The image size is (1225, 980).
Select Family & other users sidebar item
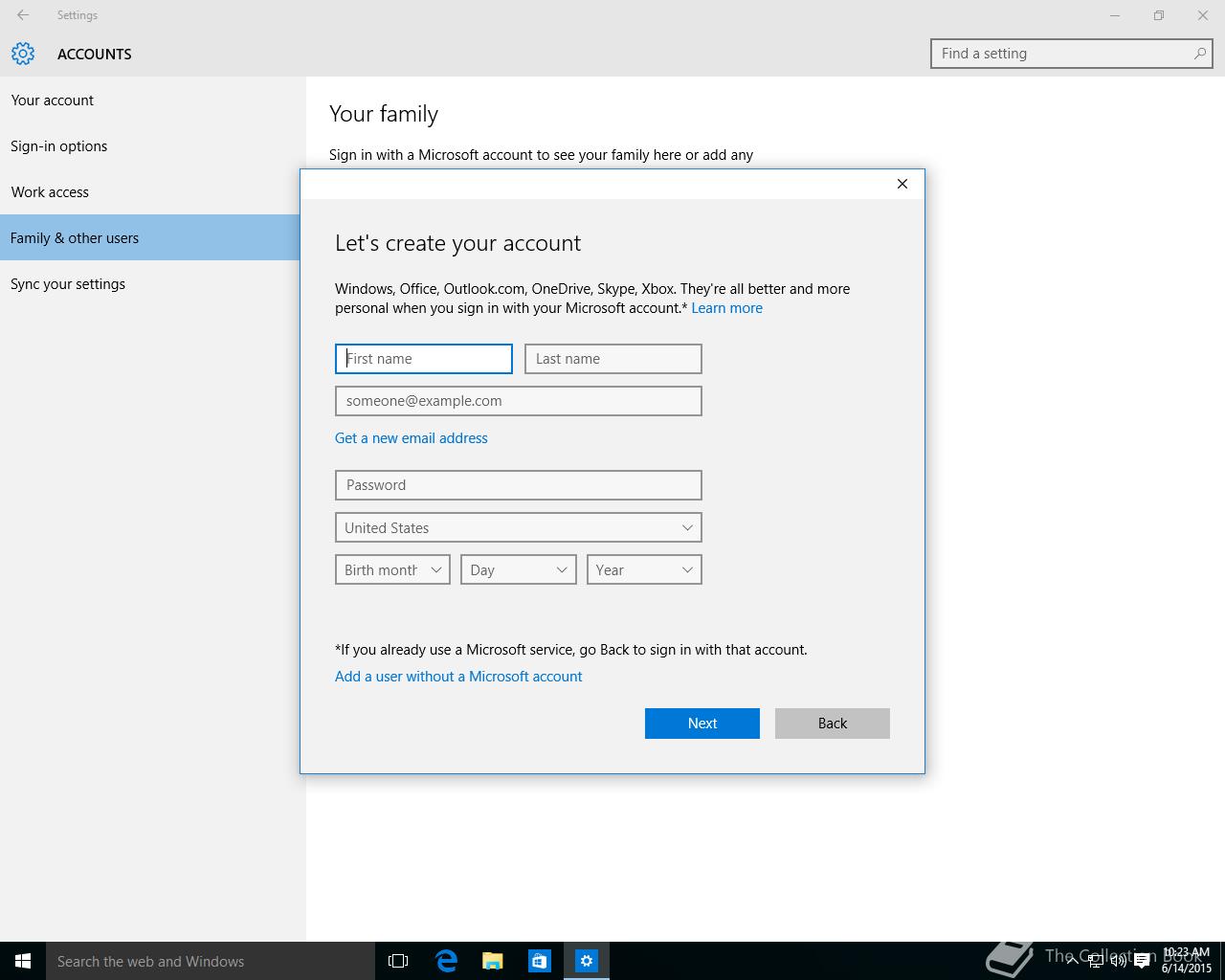150,237
